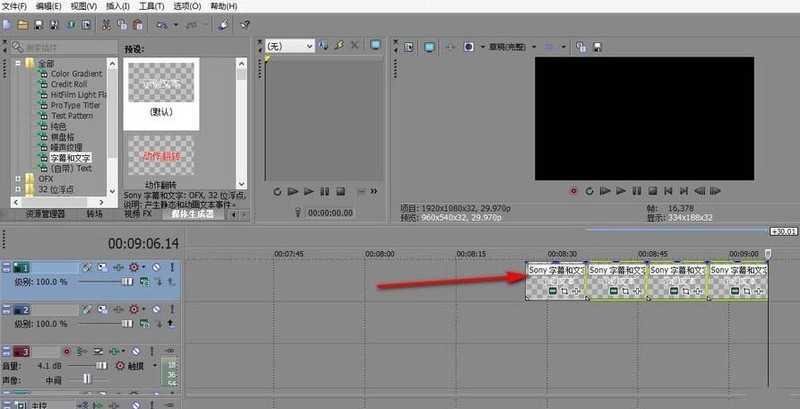Expand the OFX folder in tree
This screenshot has height=409, width=800.
[x=17, y=178]
